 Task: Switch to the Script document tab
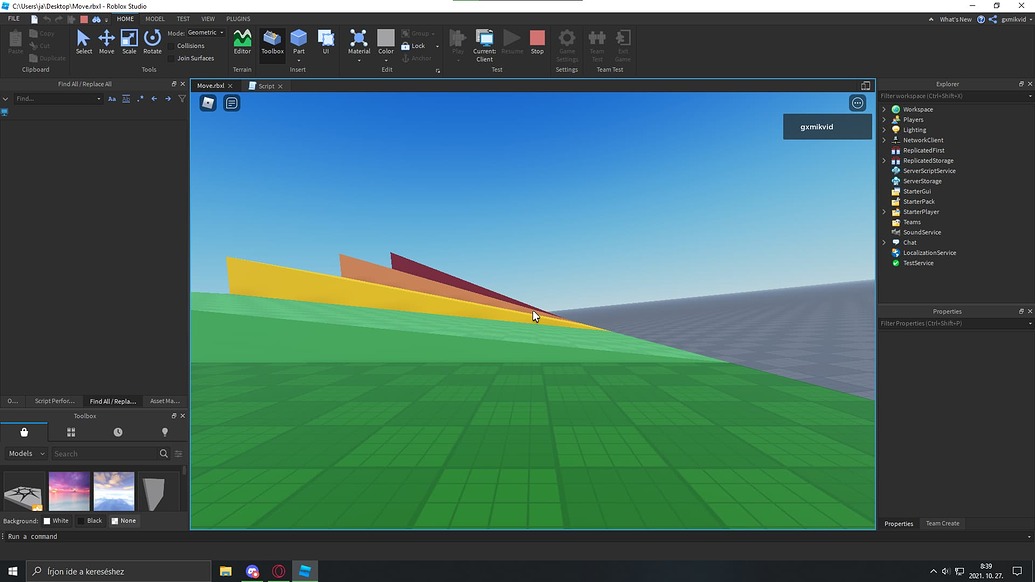coord(265,86)
